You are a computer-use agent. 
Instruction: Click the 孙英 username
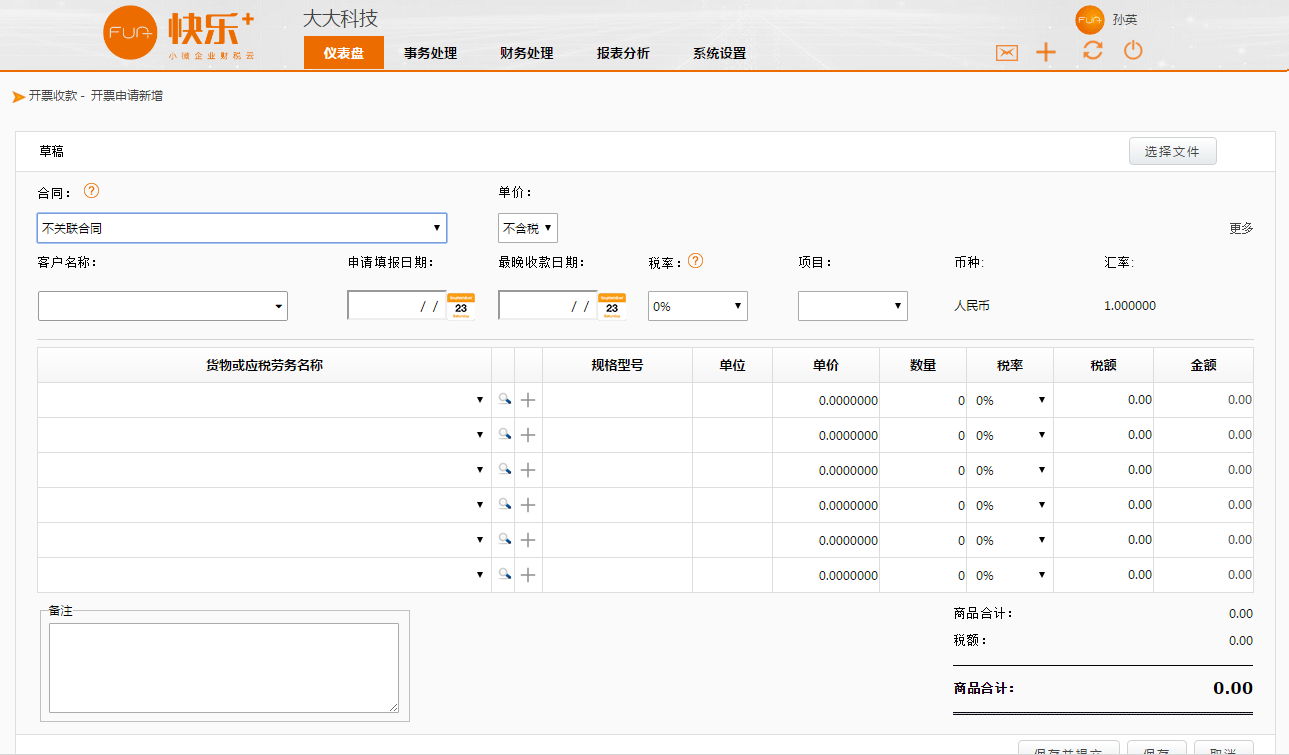pyautogui.click(x=1125, y=20)
